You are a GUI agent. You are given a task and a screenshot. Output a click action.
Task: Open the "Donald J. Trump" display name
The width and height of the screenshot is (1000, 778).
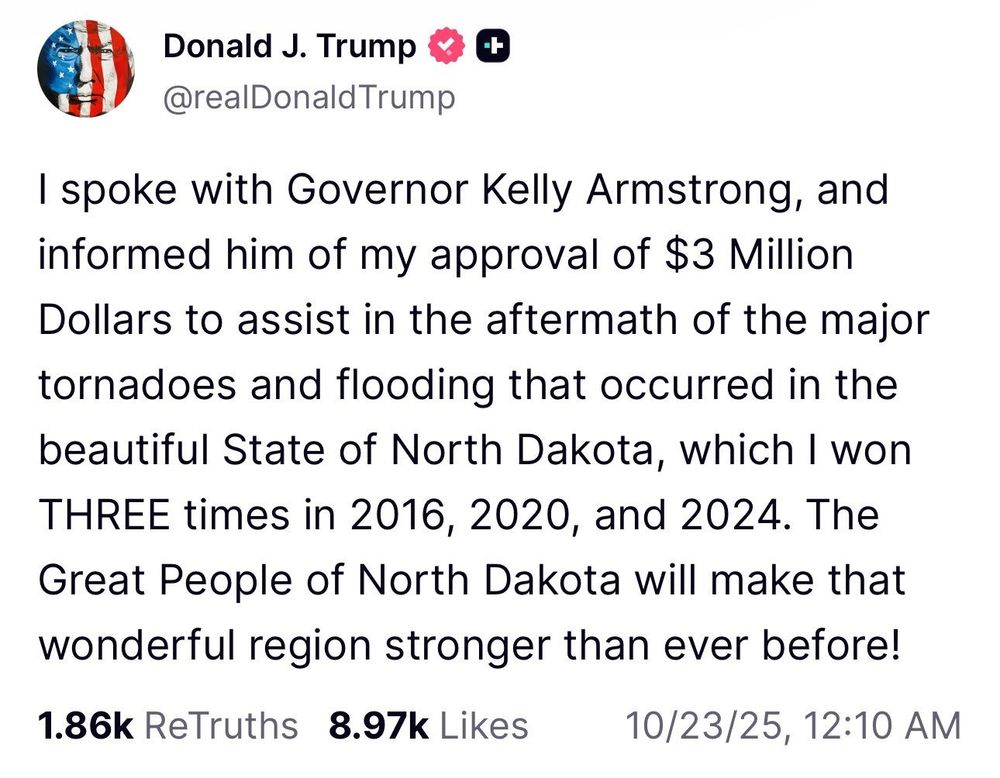click(289, 45)
